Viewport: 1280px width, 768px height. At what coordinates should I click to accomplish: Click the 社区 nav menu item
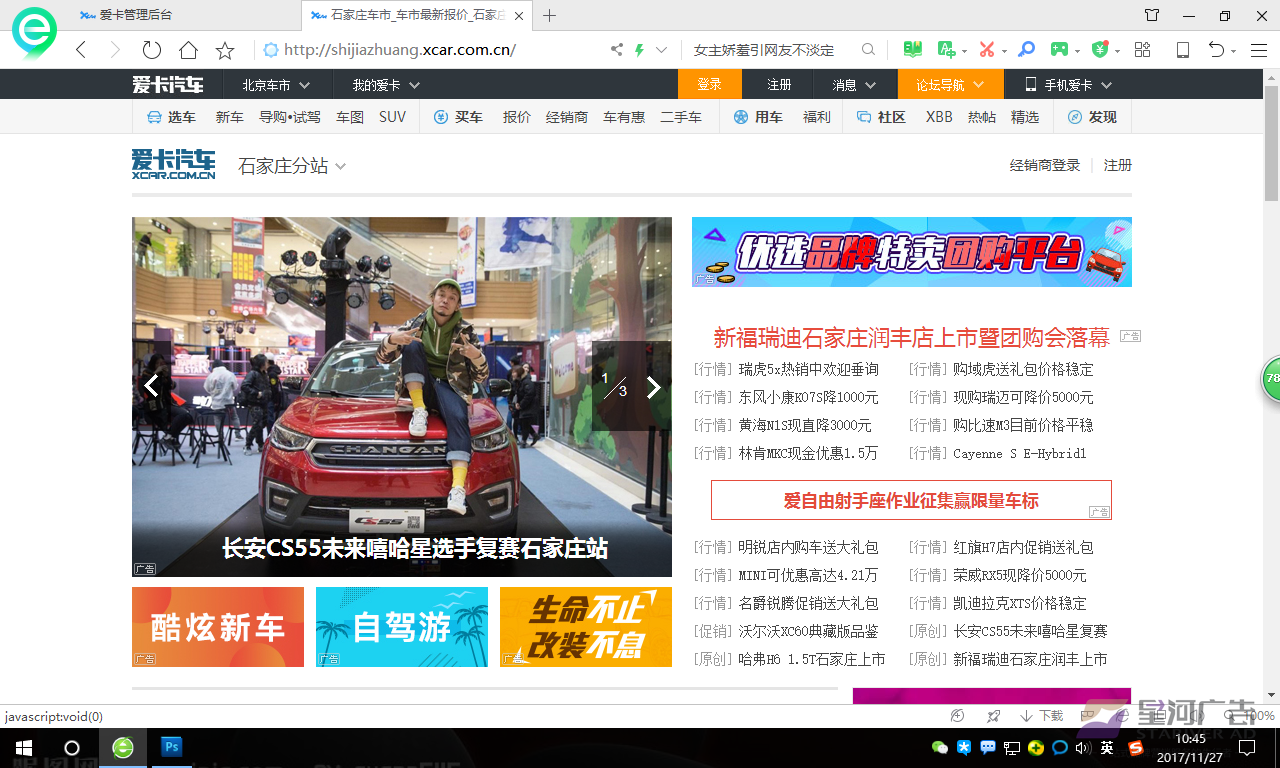coord(881,117)
